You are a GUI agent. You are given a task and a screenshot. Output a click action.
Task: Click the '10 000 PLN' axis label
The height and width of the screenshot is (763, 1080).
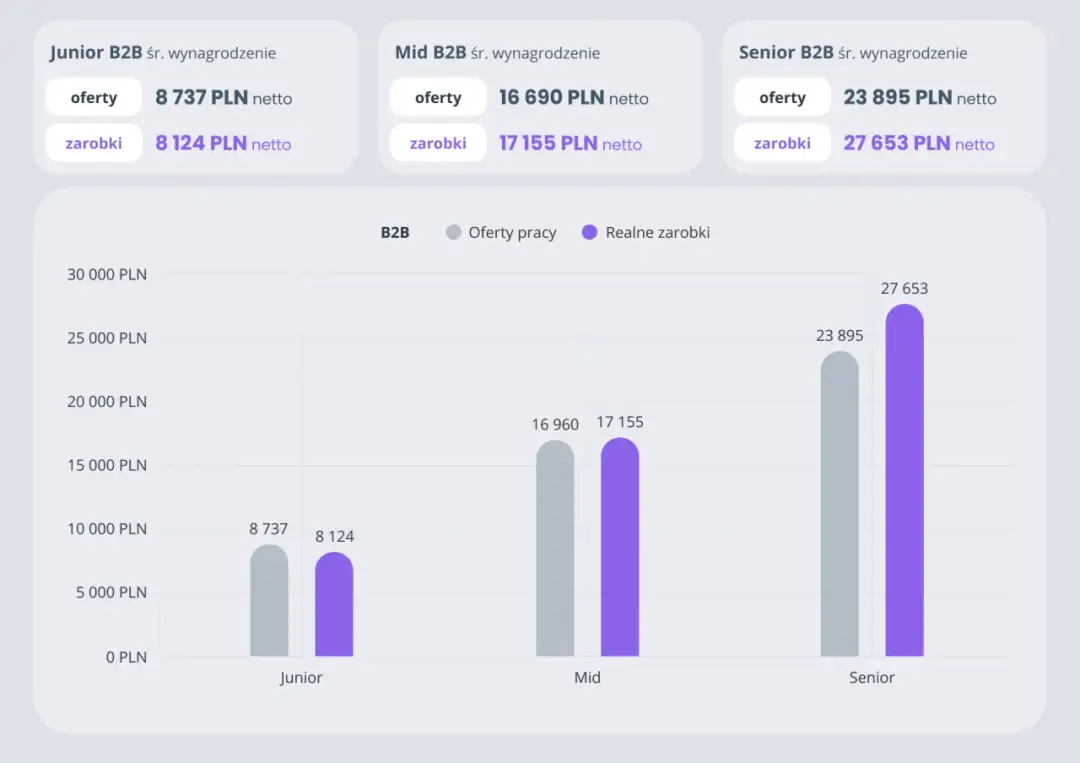(x=107, y=529)
